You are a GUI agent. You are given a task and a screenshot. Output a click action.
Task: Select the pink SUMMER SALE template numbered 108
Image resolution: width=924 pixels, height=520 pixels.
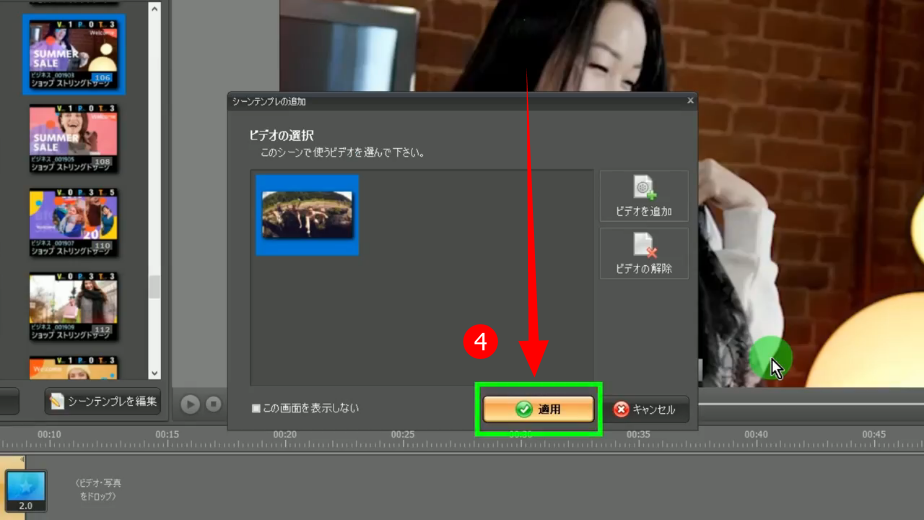73,135
